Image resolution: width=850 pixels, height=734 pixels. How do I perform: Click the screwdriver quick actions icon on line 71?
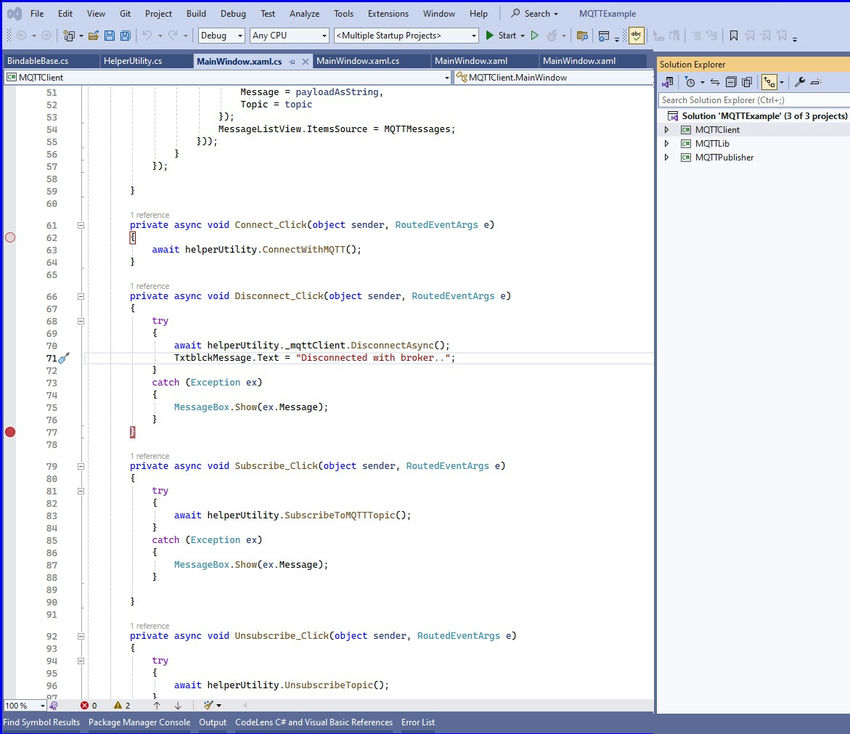pos(63,358)
